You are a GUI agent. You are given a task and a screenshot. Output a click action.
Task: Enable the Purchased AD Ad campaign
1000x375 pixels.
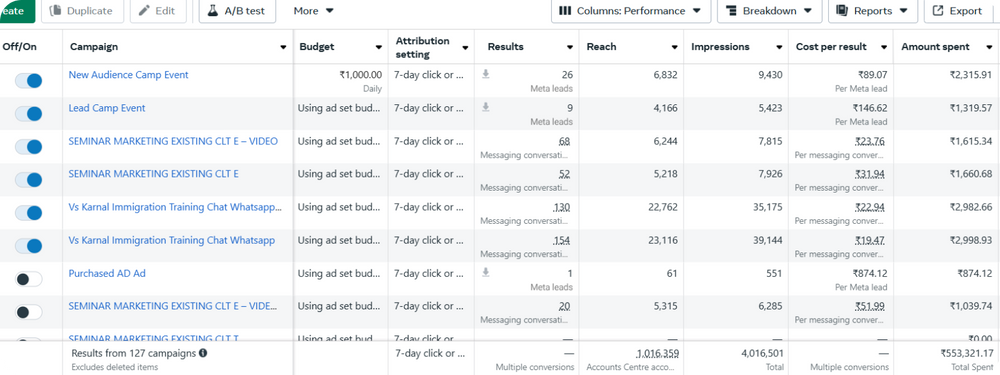pyautogui.click(x=29, y=279)
